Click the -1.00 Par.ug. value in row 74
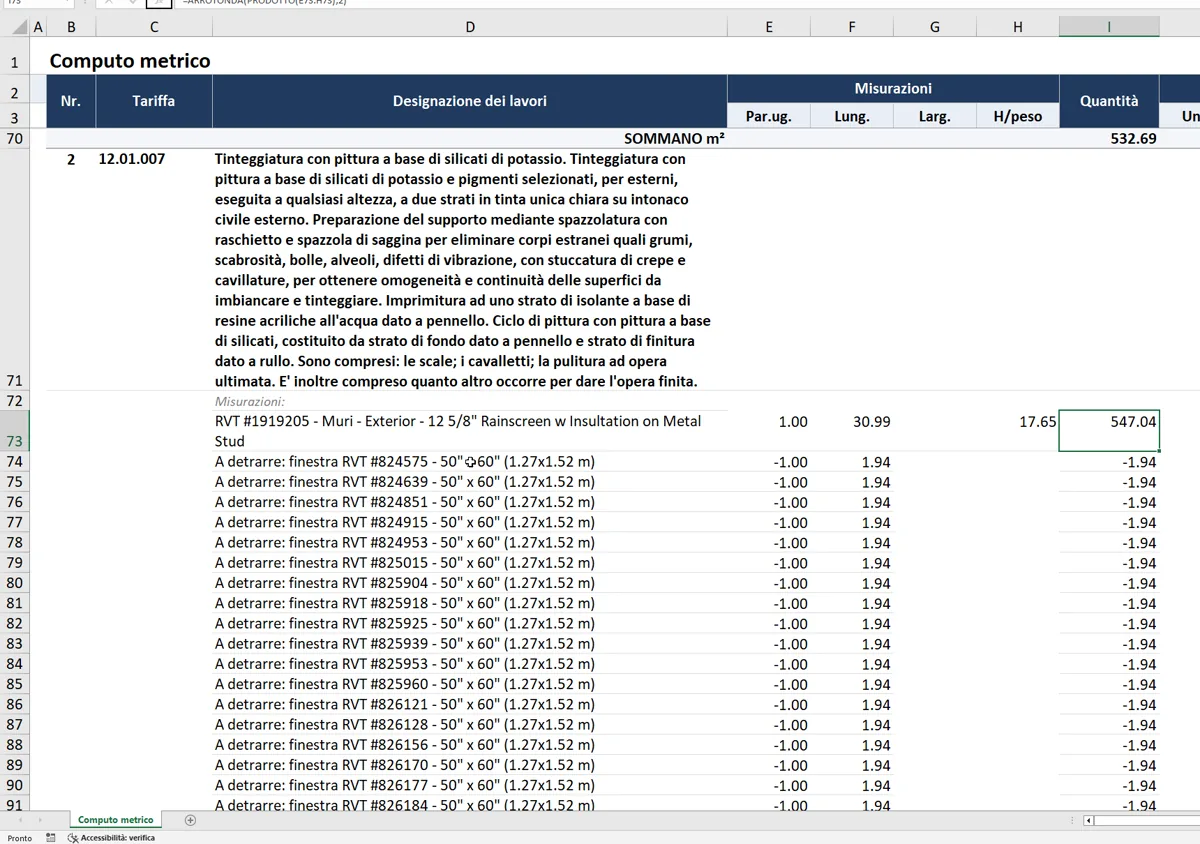The image size is (1200, 844). click(791, 462)
